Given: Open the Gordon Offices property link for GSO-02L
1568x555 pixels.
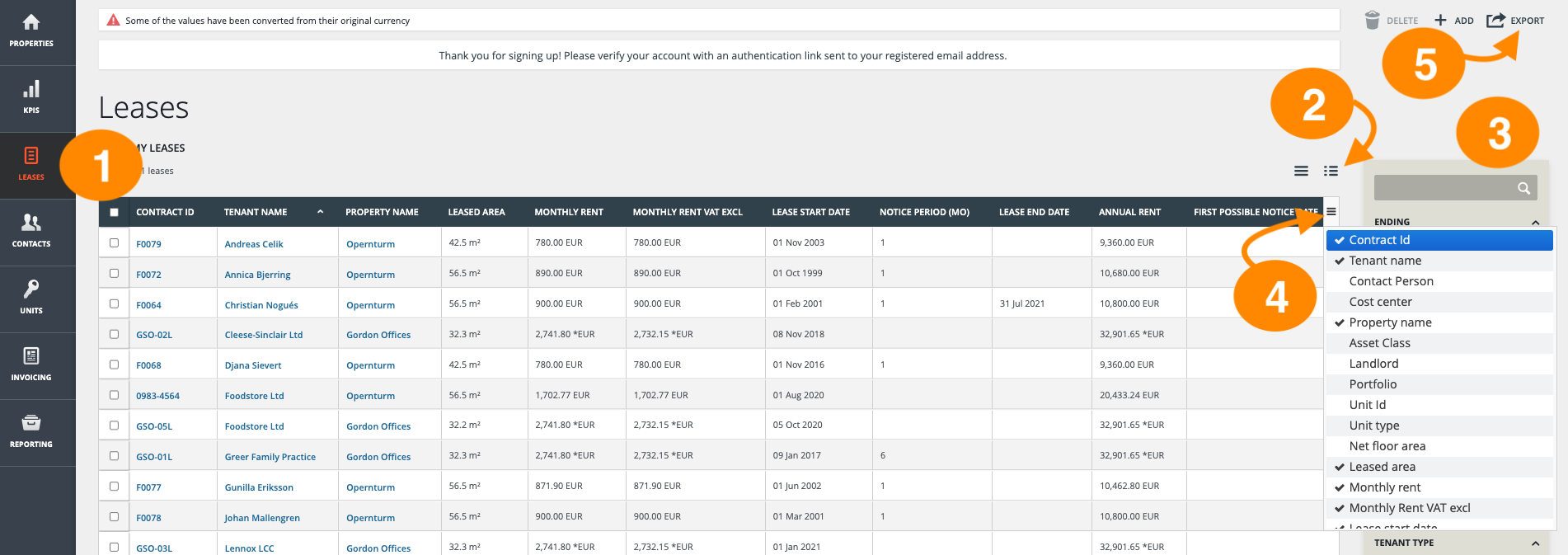Looking at the screenshot, I should [378, 335].
